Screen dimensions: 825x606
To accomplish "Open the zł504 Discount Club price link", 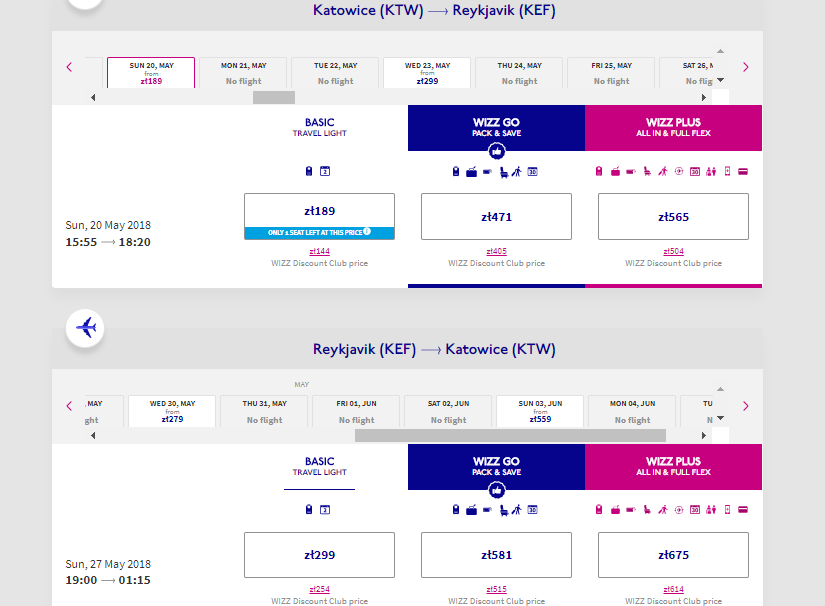I will point(673,252).
